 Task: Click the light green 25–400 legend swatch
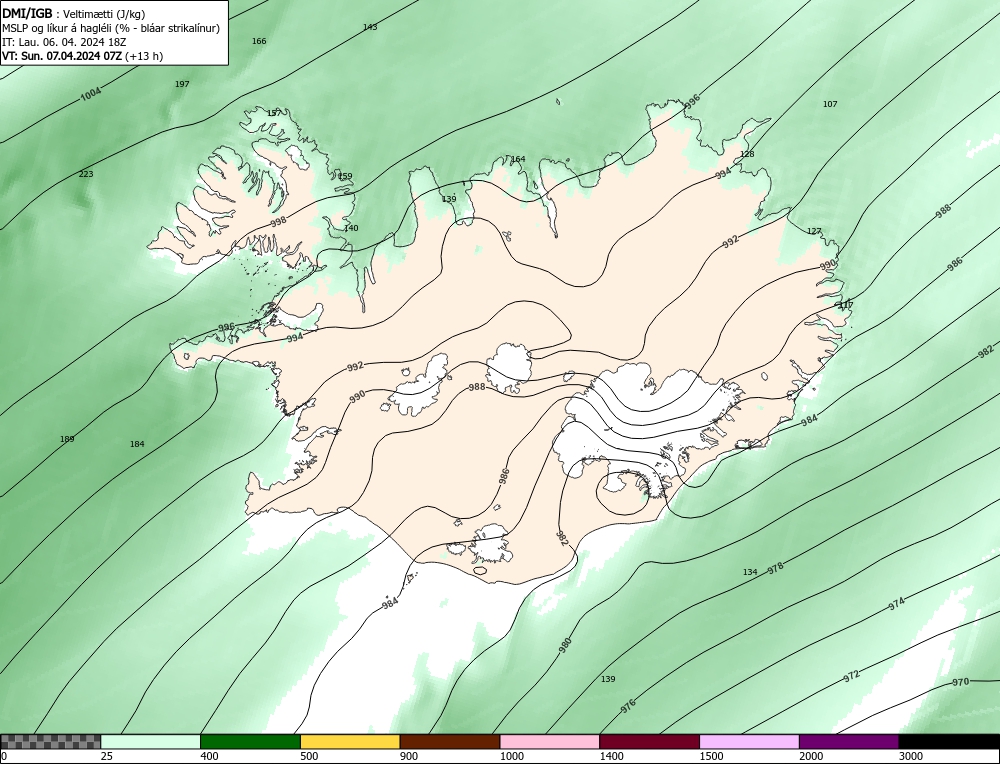151,742
